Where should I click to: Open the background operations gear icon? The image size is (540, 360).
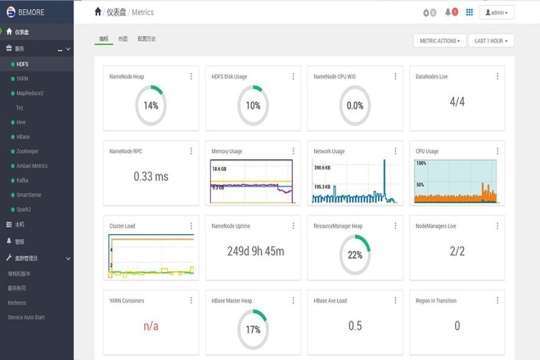tap(426, 13)
